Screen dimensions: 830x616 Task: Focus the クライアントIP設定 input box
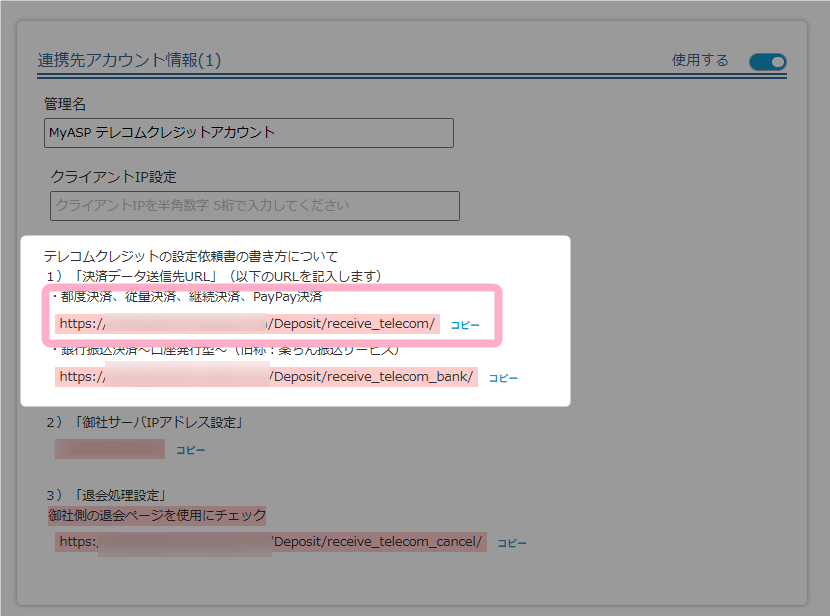pos(254,206)
